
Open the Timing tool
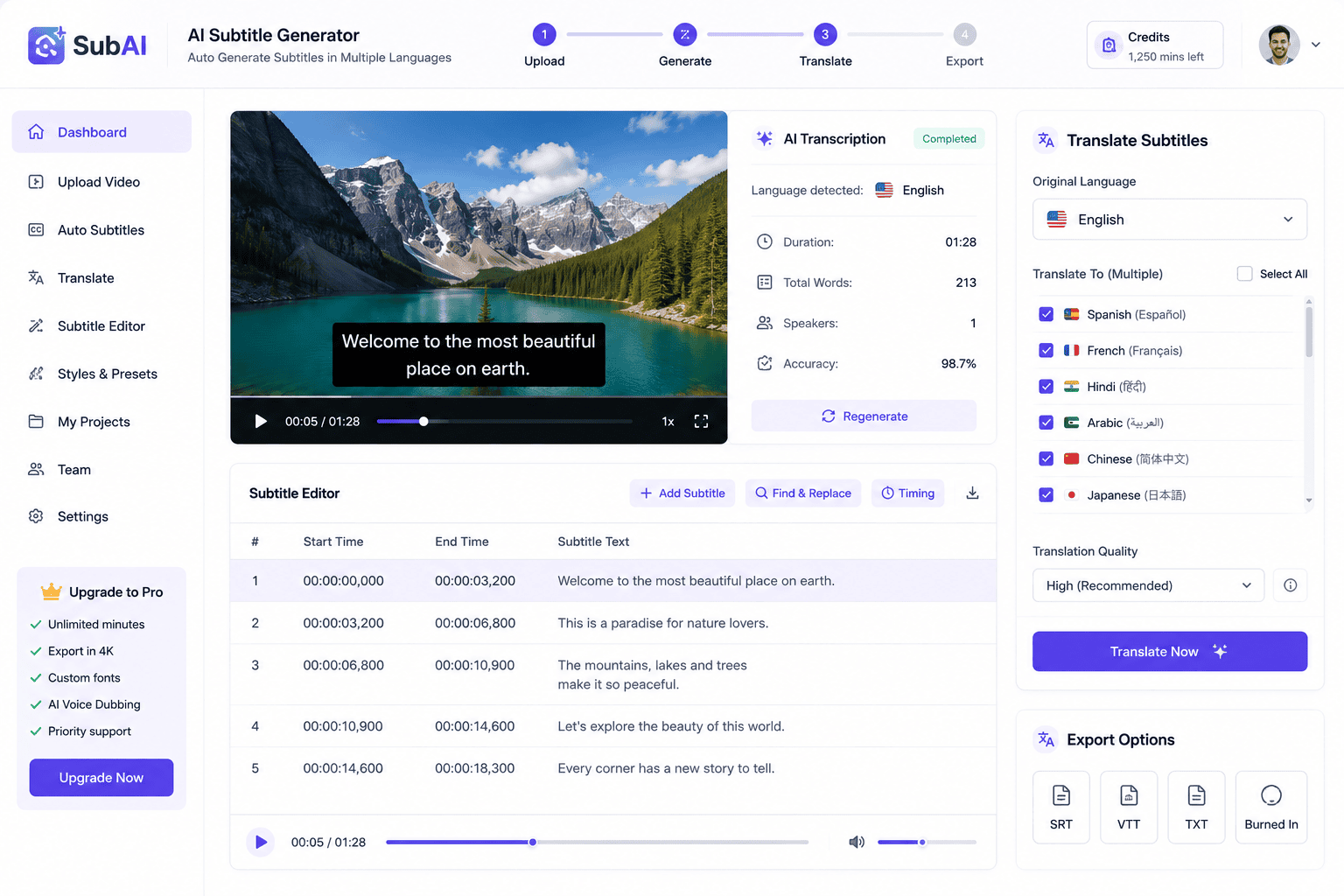click(x=907, y=493)
